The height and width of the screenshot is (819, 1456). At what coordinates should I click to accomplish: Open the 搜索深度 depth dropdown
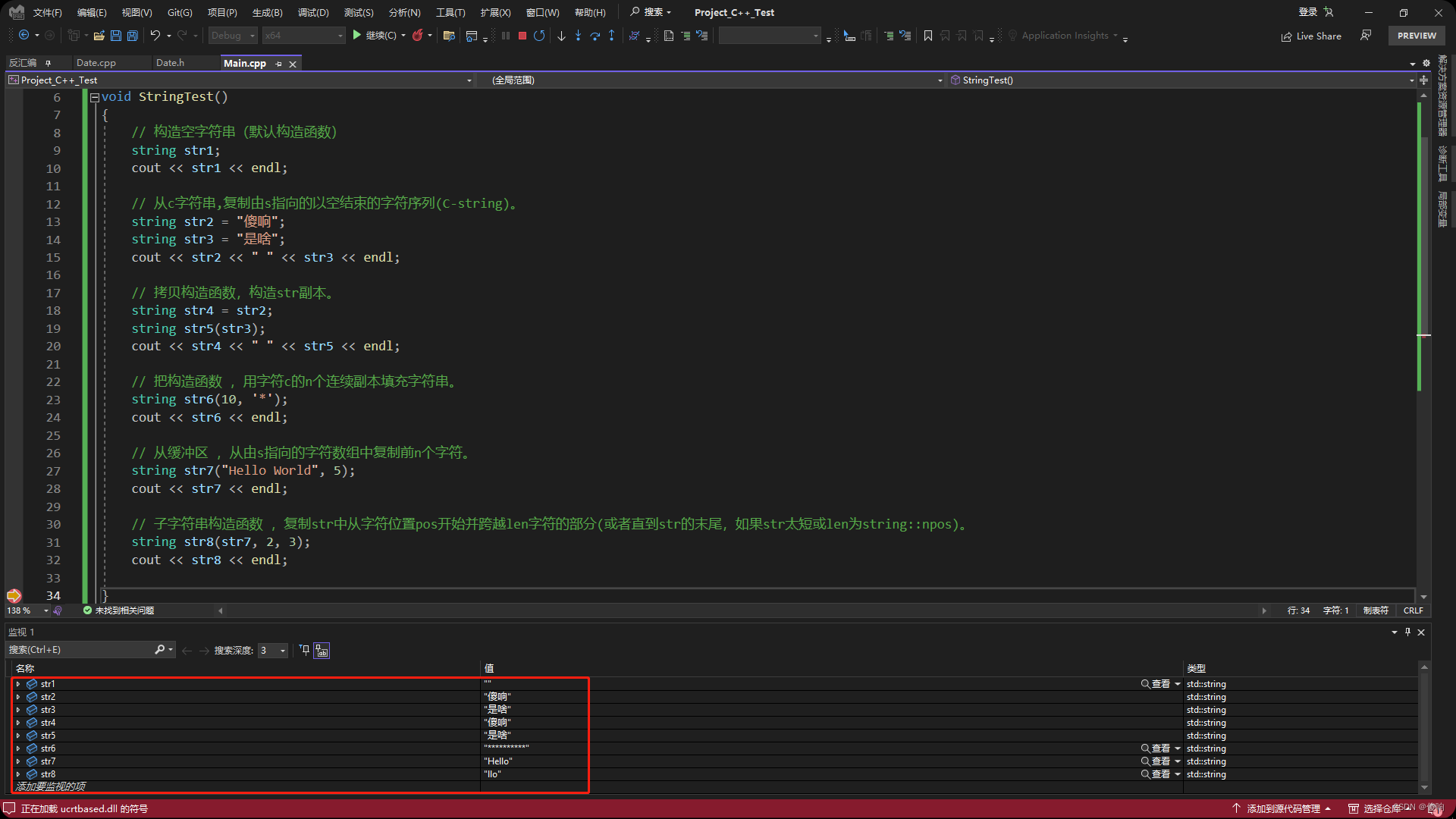click(272, 650)
